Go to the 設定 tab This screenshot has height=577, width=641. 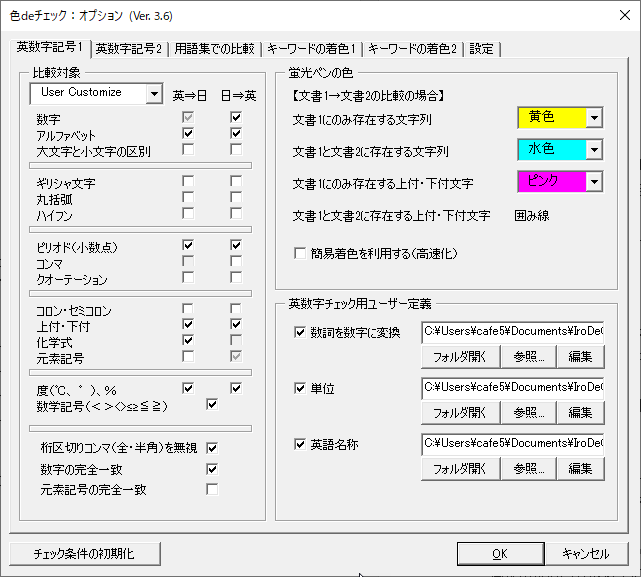[x=481, y=48]
